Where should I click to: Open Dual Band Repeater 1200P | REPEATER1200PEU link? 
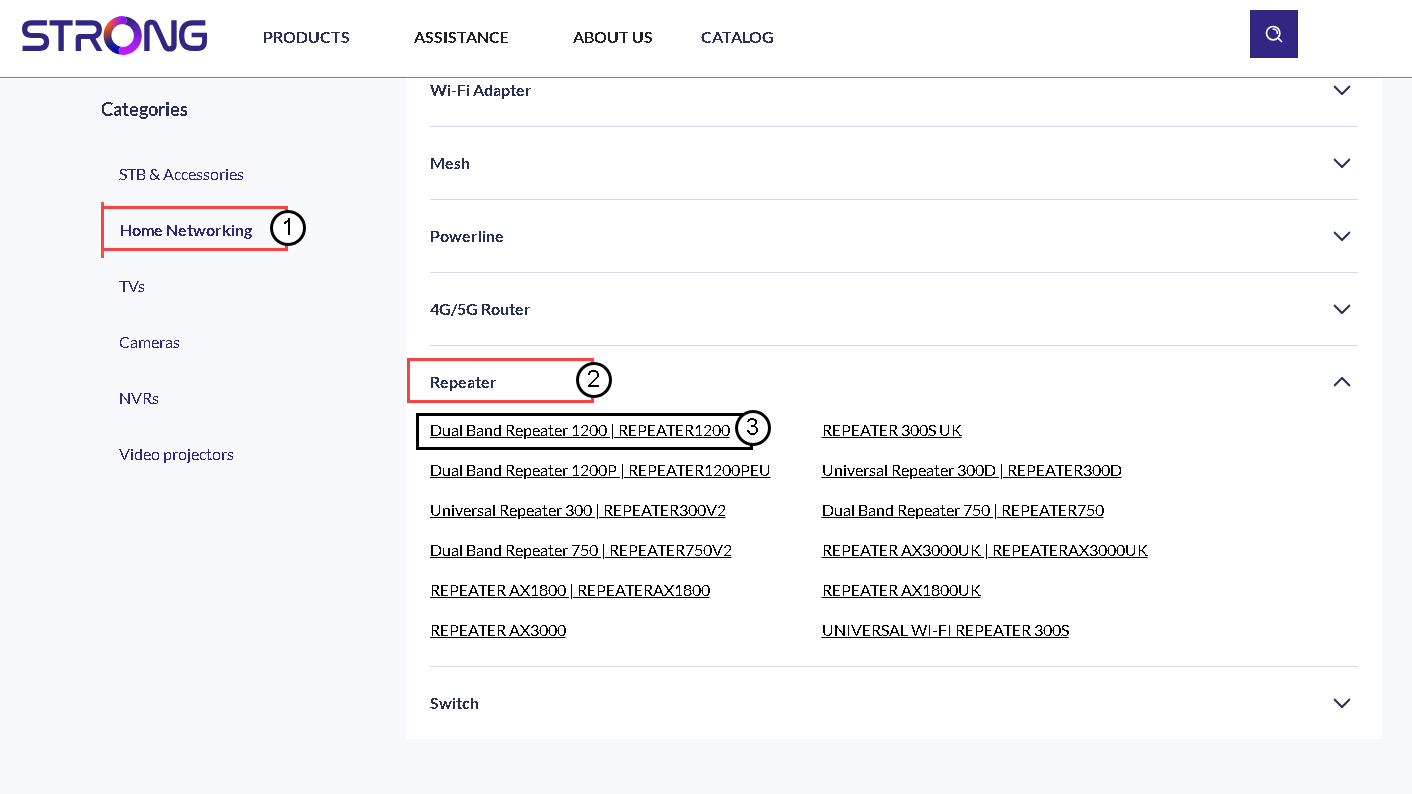click(600, 470)
